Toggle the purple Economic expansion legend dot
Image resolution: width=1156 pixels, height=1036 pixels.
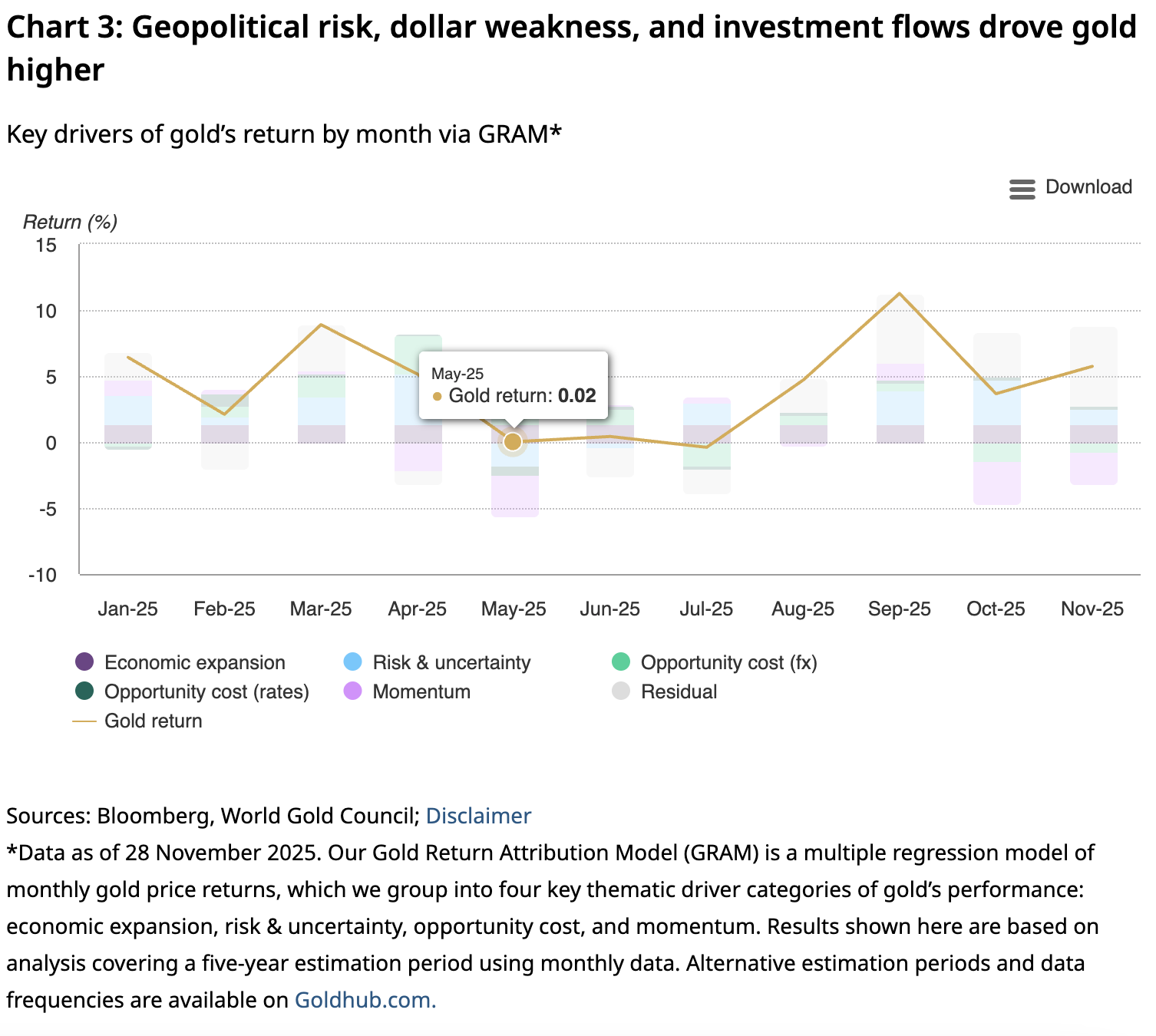pos(84,662)
